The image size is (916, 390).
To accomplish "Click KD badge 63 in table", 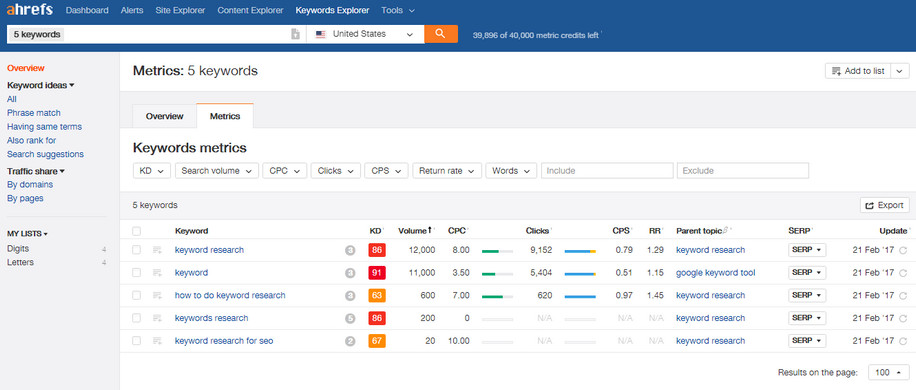I will pos(377,295).
